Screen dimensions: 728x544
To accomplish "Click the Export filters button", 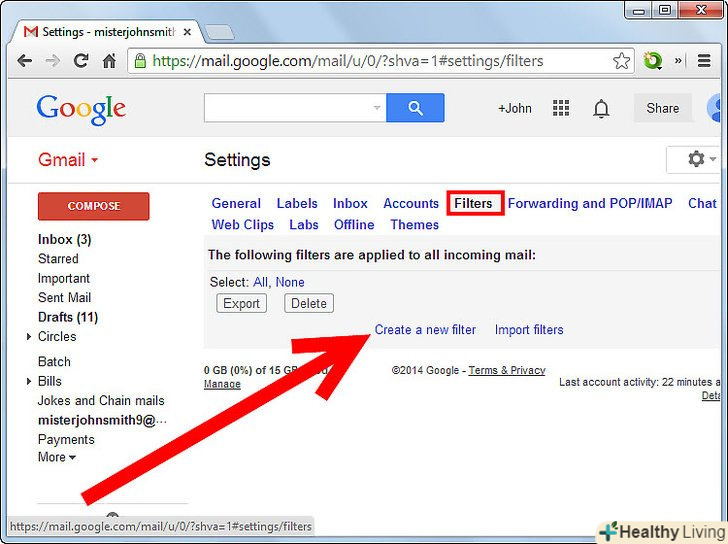I will tap(241, 304).
